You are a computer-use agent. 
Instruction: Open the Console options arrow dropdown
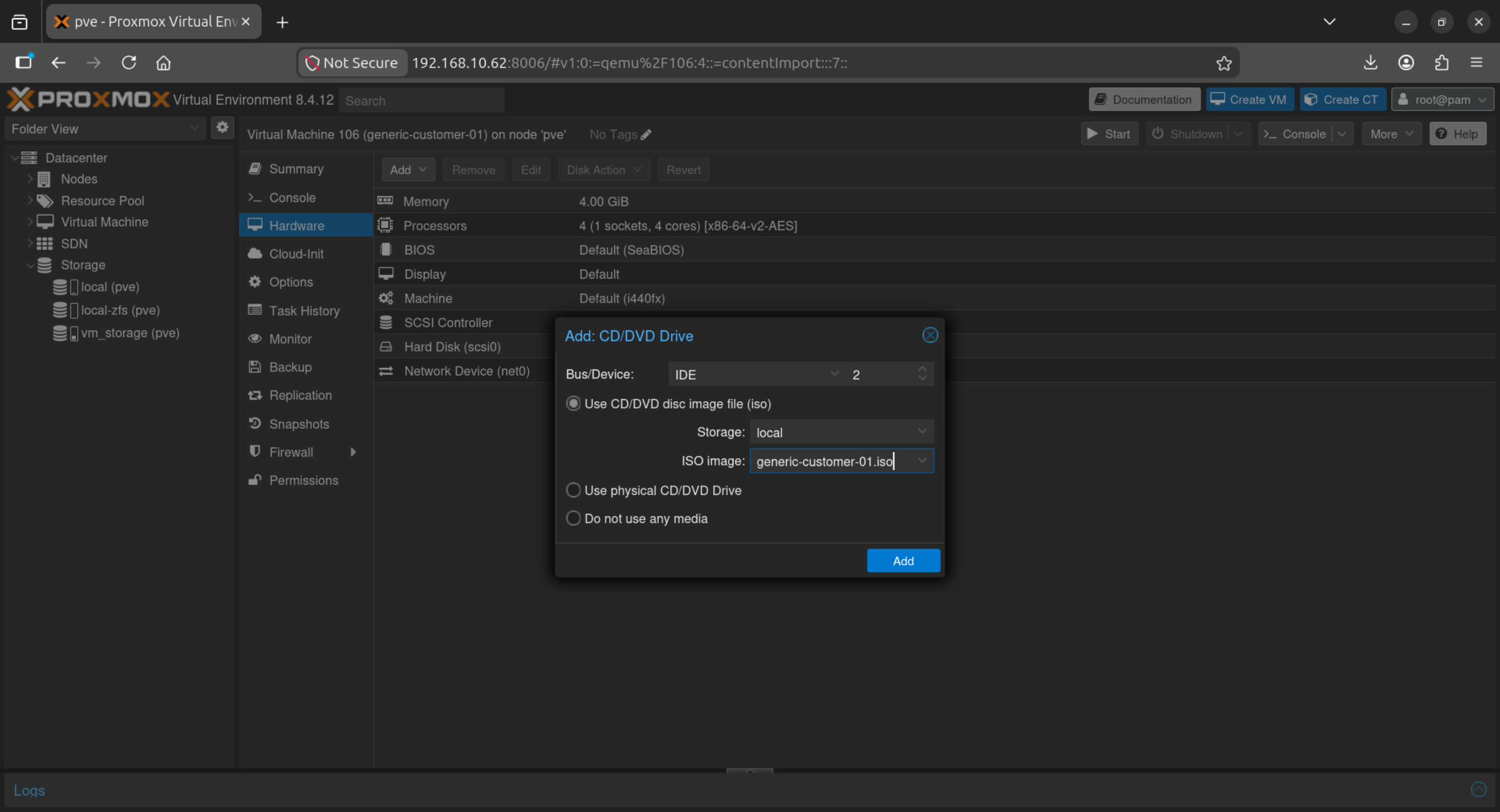pyautogui.click(x=1342, y=134)
